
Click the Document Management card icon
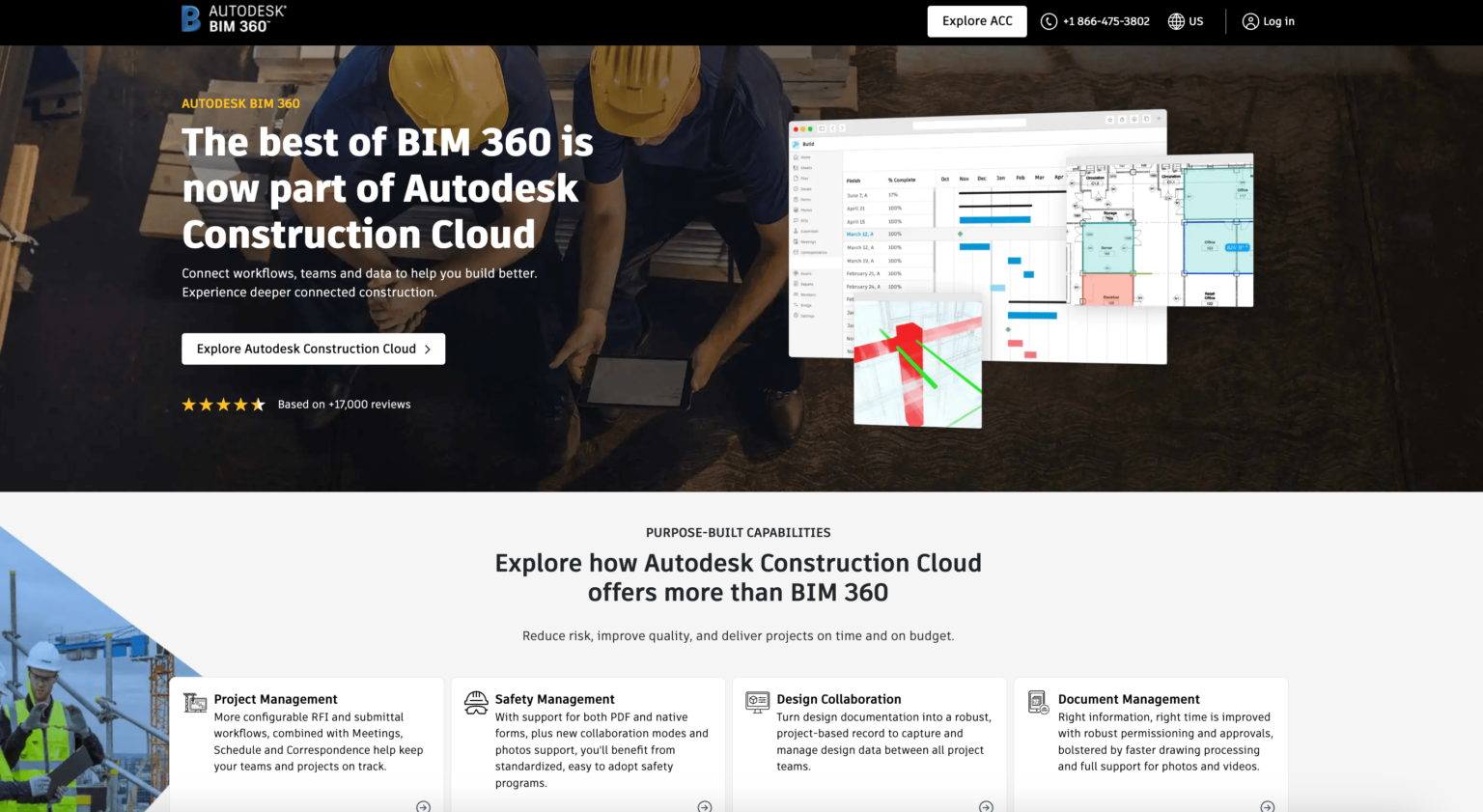[x=1039, y=701]
